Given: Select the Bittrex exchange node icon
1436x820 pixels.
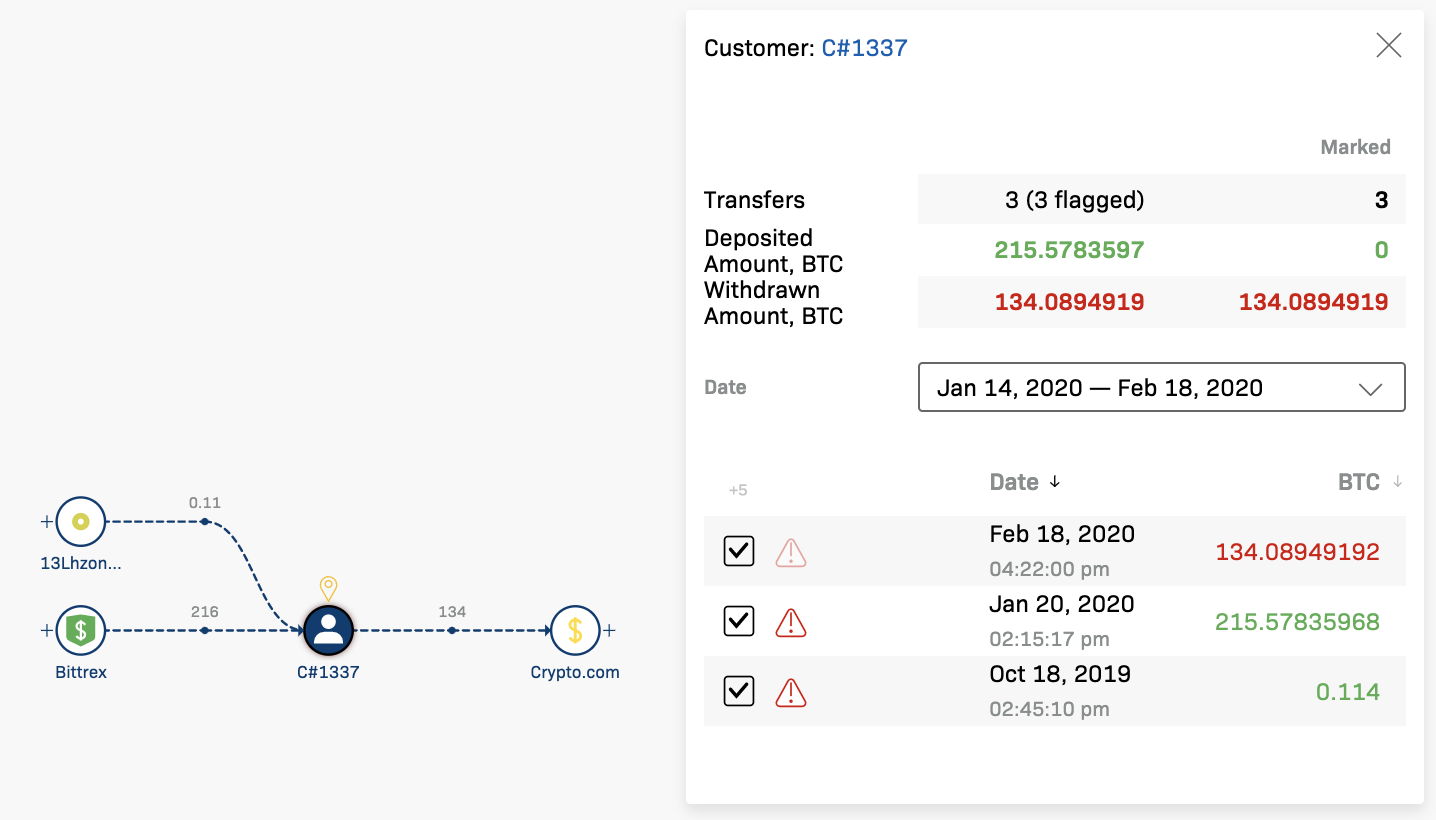Looking at the screenshot, I should click(80, 630).
